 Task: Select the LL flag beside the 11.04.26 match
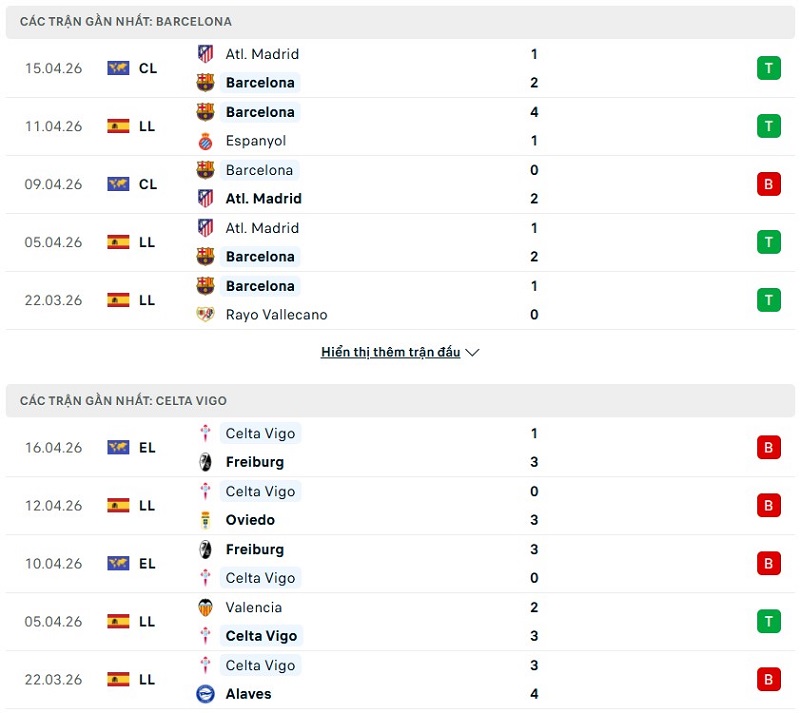[x=119, y=126]
